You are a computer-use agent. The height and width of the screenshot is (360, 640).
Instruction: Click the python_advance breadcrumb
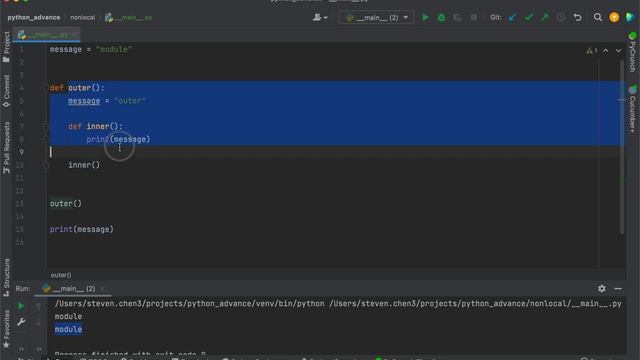tap(34, 18)
